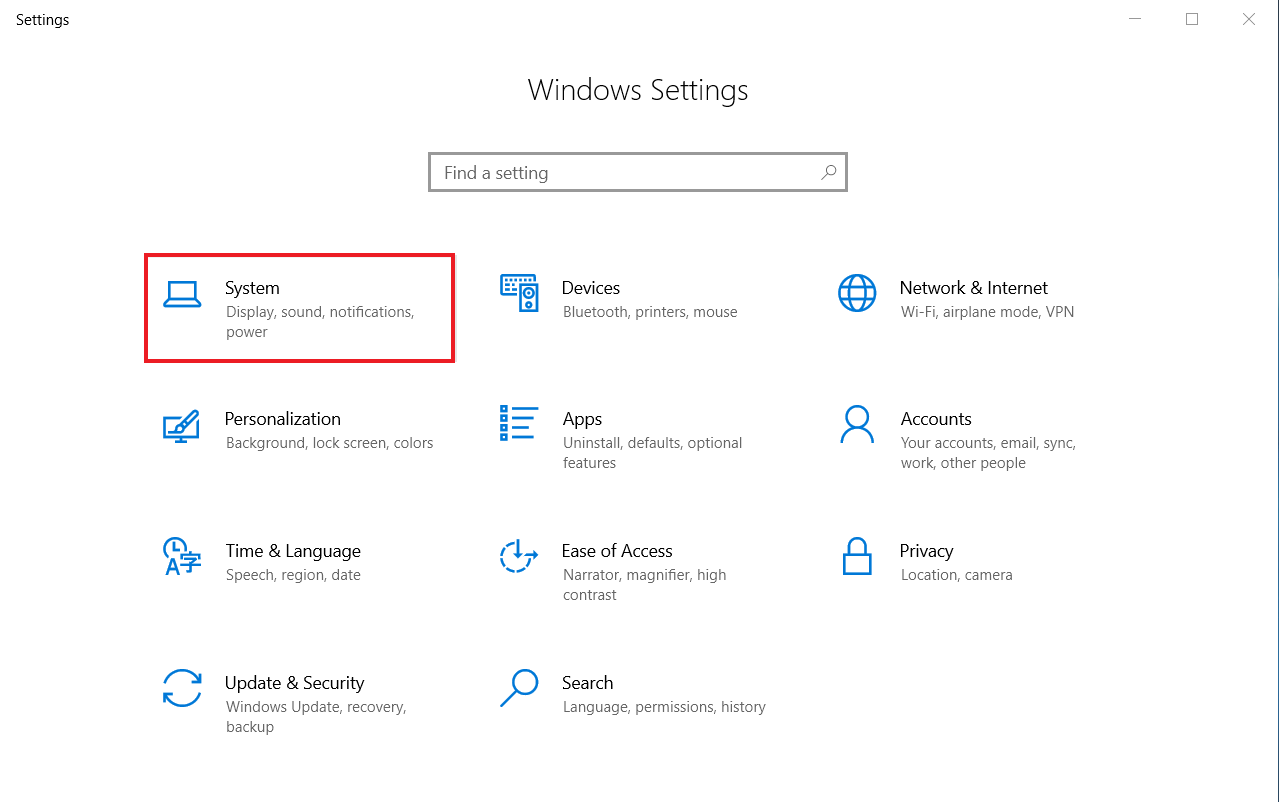The height and width of the screenshot is (802, 1279).
Task: Select the Privacy padlock icon
Action: click(856, 558)
